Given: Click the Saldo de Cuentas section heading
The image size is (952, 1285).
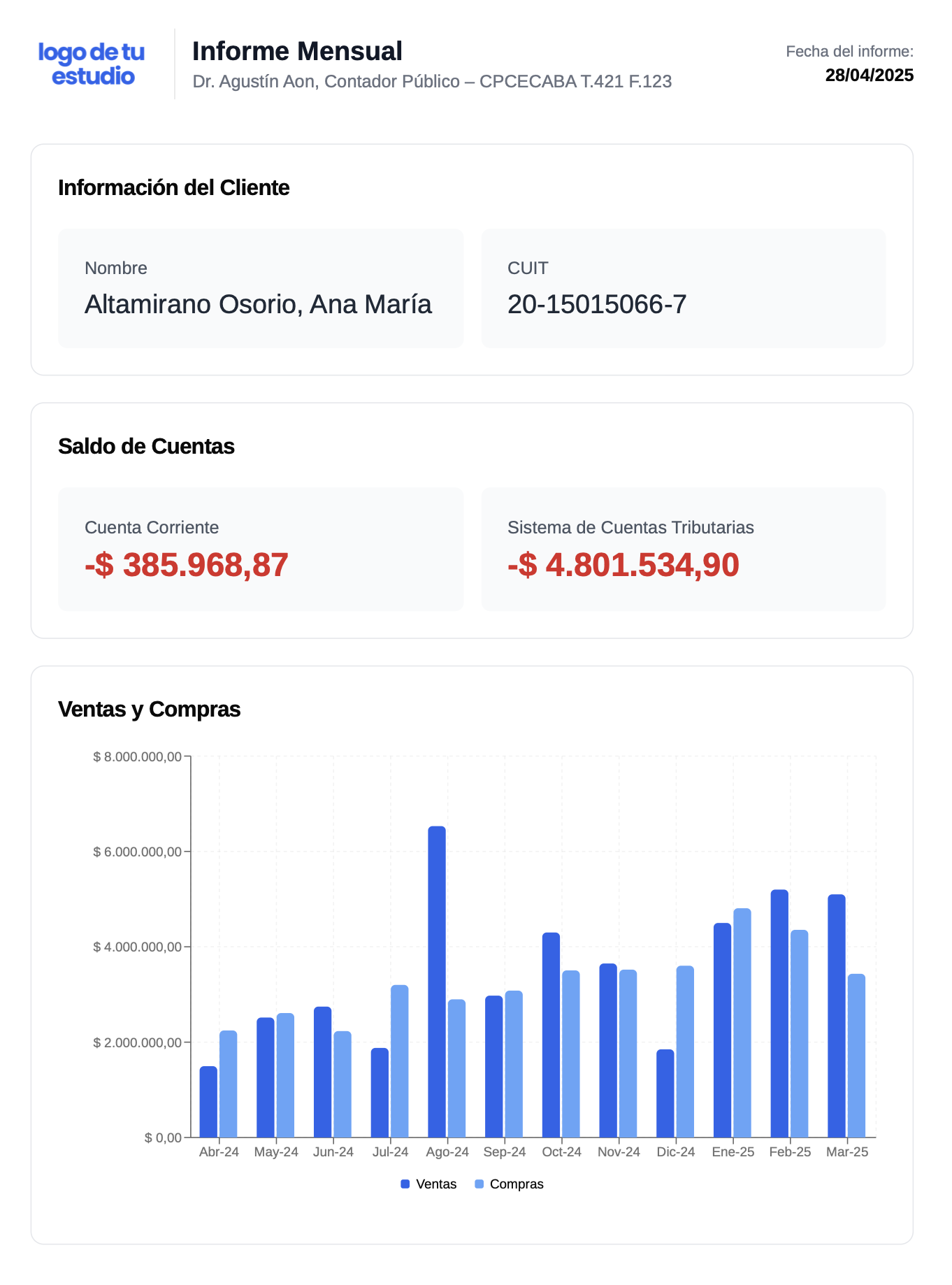Looking at the screenshot, I should click(146, 446).
